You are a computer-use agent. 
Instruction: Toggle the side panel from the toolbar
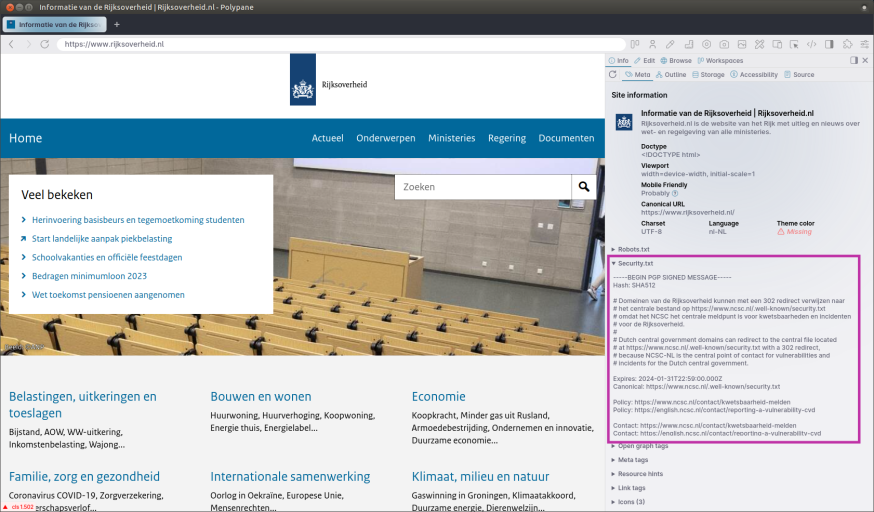click(829, 44)
